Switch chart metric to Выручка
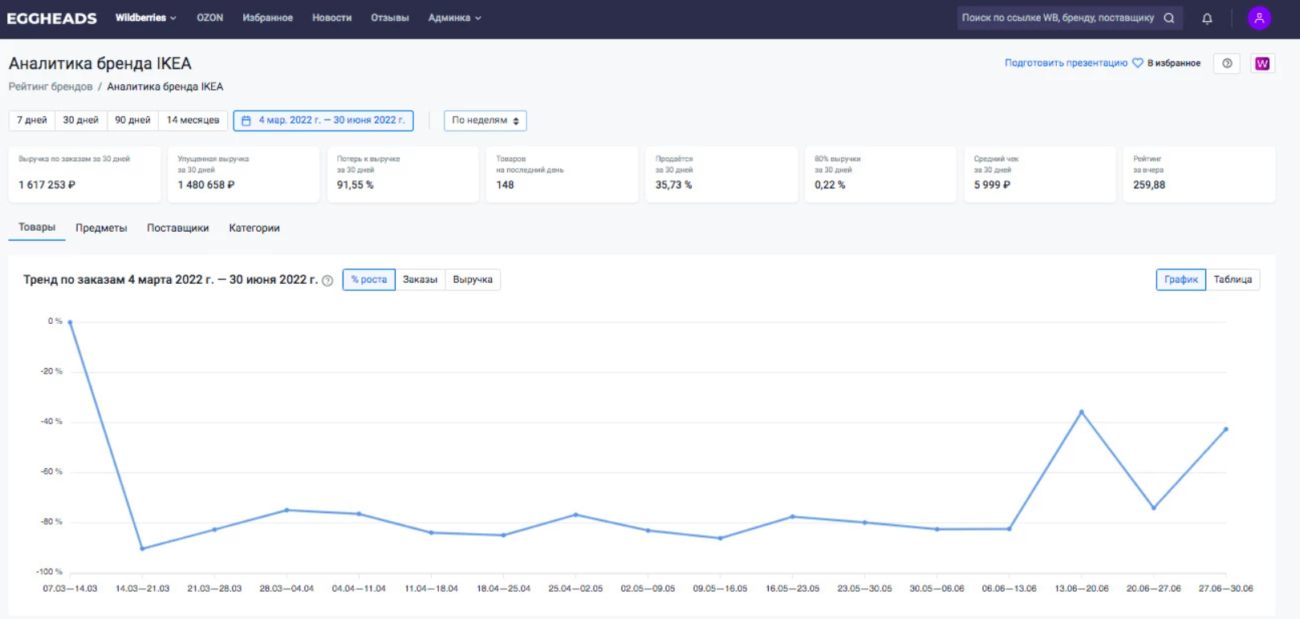The width and height of the screenshot is (1300, 619). coord(473,280)
